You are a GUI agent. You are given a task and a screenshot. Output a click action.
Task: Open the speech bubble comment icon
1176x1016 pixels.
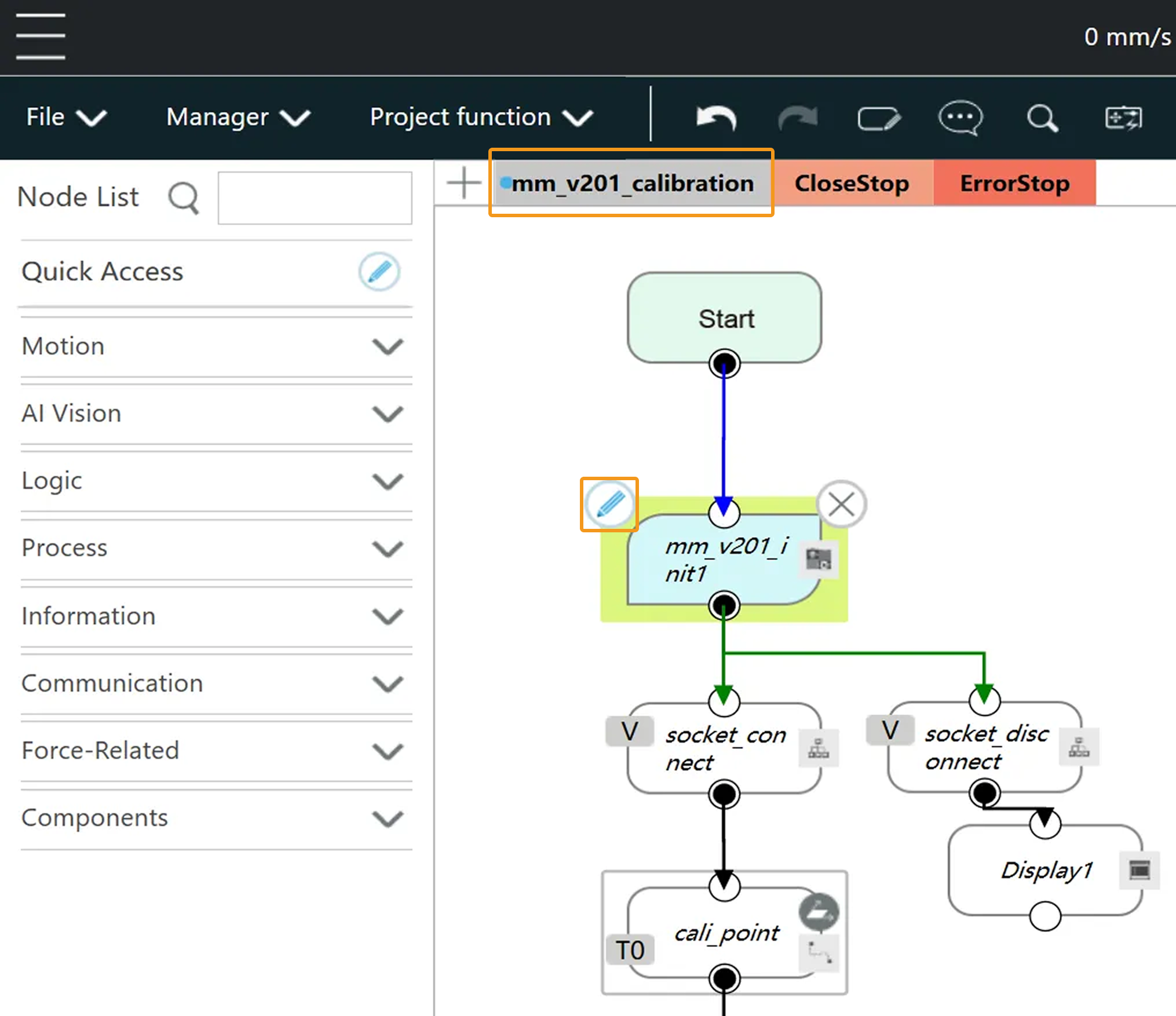tap(960, 118)
